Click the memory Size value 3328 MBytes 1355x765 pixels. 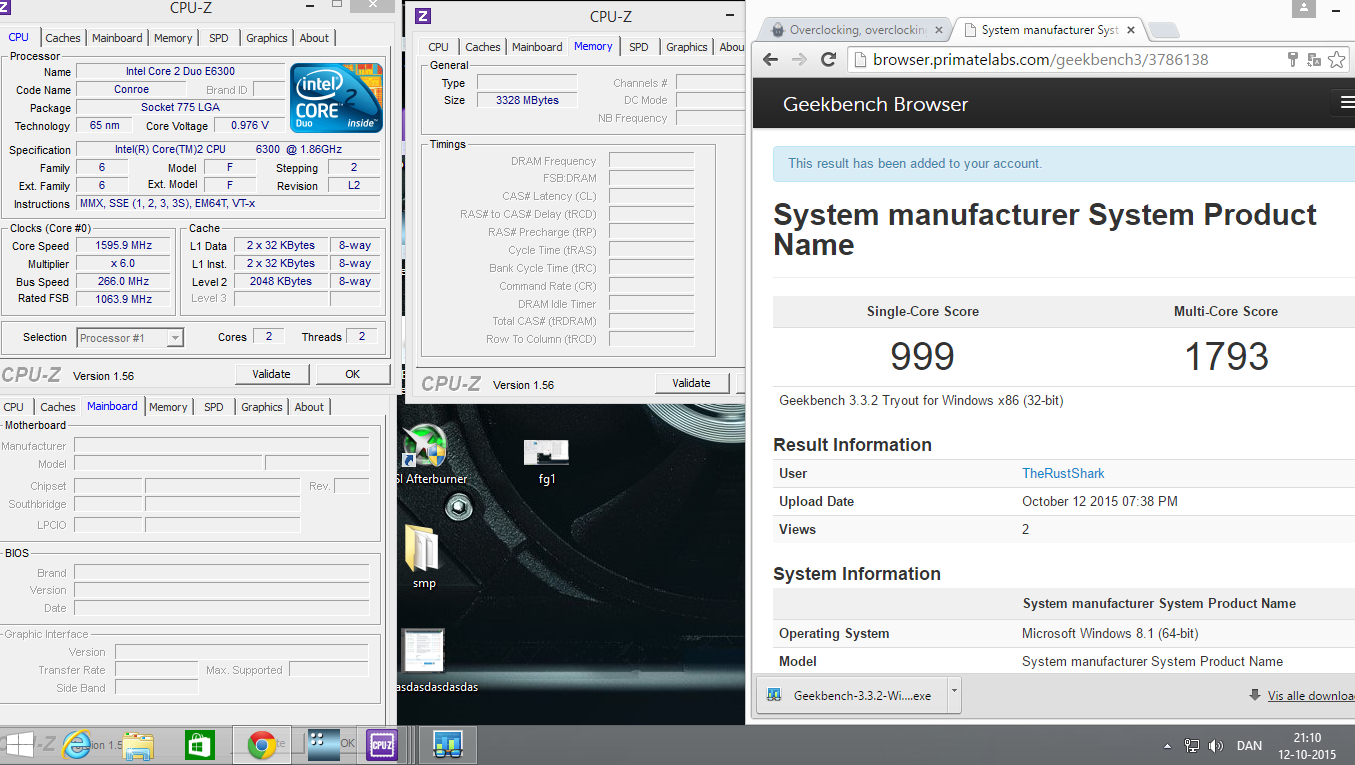(527, 100)
